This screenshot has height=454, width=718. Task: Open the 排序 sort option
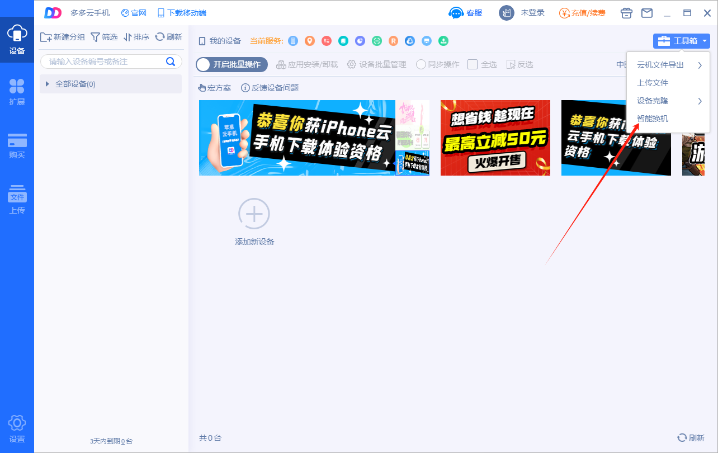click(136, 37)
